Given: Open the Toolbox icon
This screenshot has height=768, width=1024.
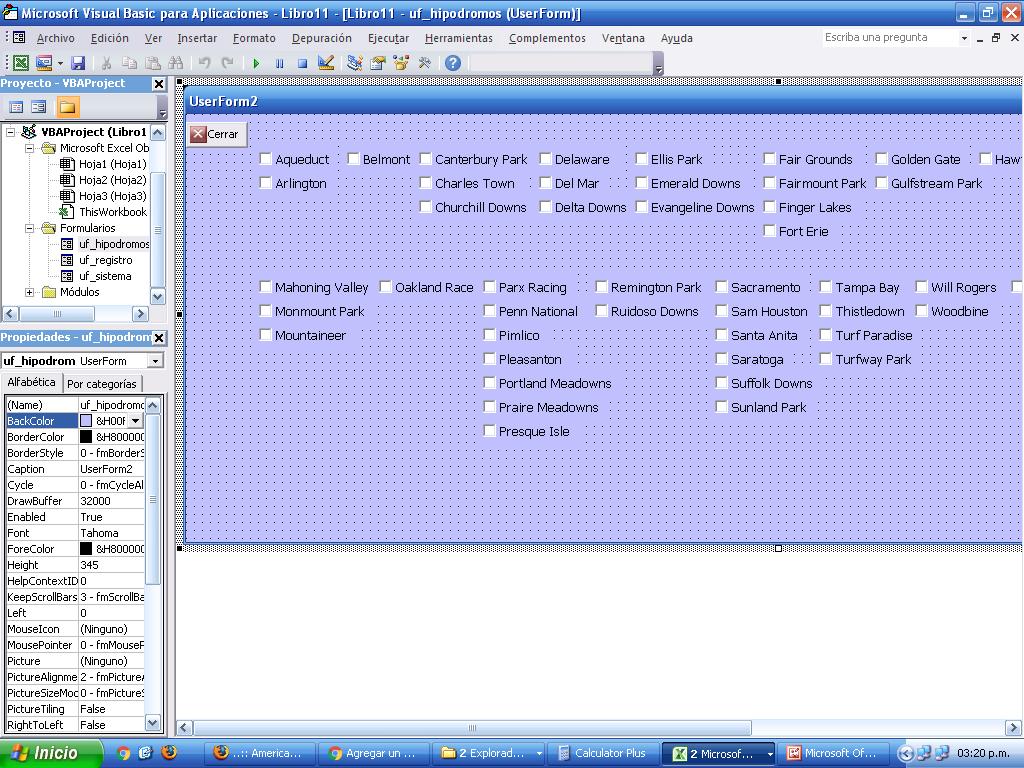Looking at the screenshot, I should [x=424, y=63].
